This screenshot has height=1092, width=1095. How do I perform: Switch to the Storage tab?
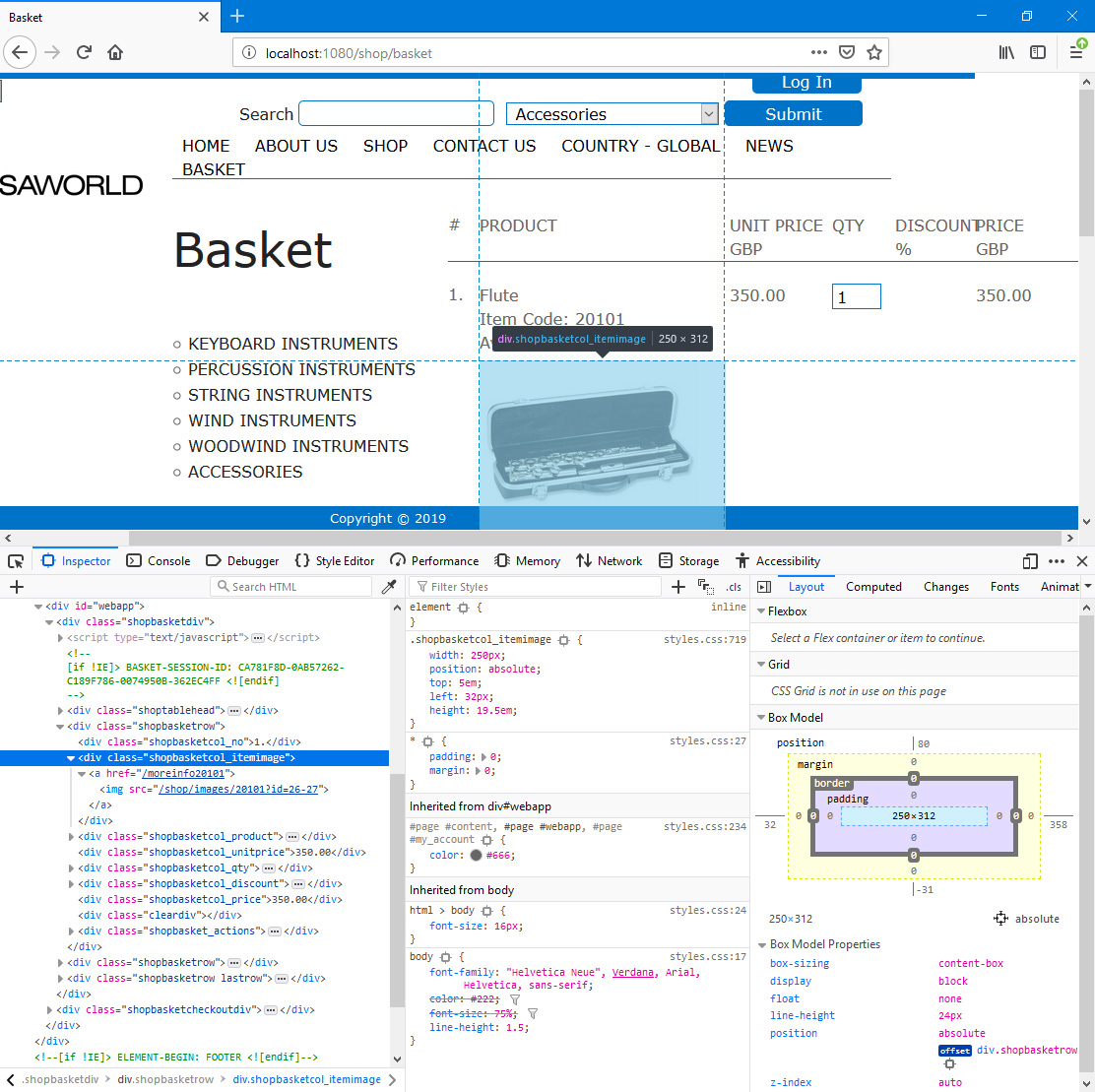[688, 561]
